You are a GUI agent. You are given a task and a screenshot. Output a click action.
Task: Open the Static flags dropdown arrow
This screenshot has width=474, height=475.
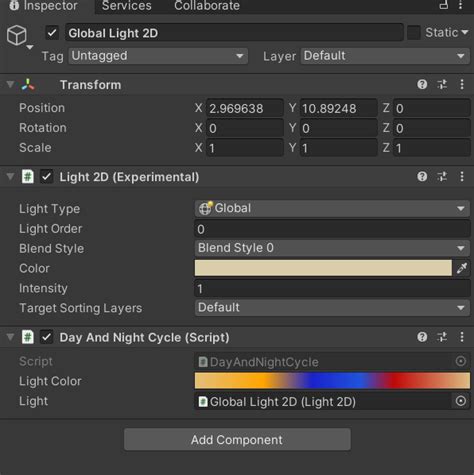tap(465, 33)
